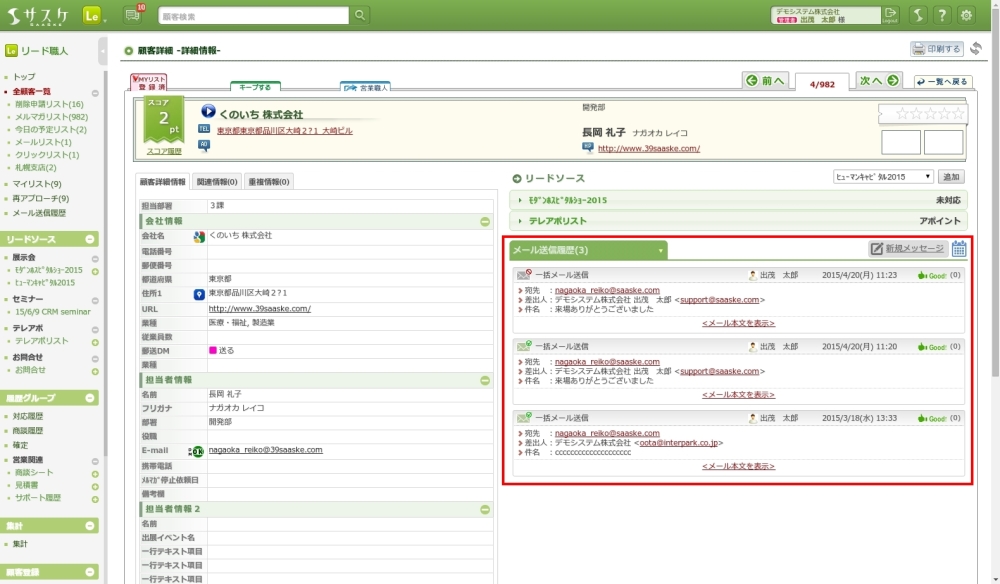Open メール送信履歴 in sidebar
Image resolution: width=1000 pixels, height=584 pixels.
(x=39, y=213)
